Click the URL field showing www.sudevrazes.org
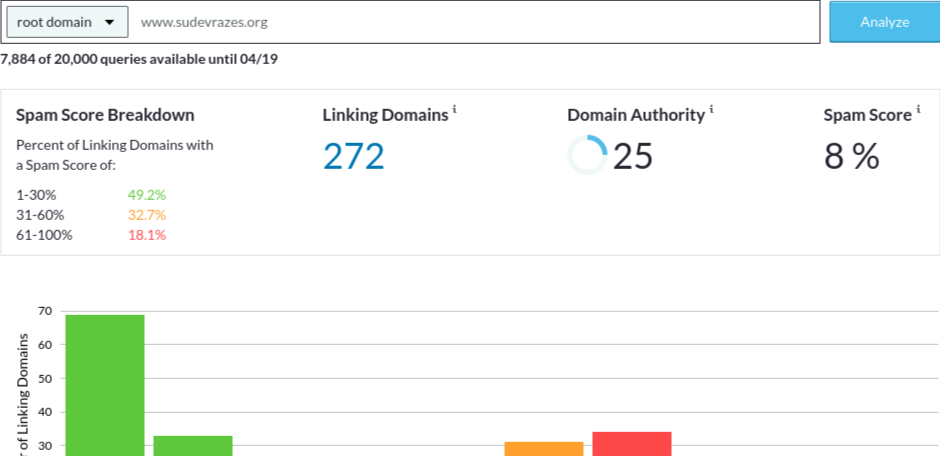 [x=470, y=21]
